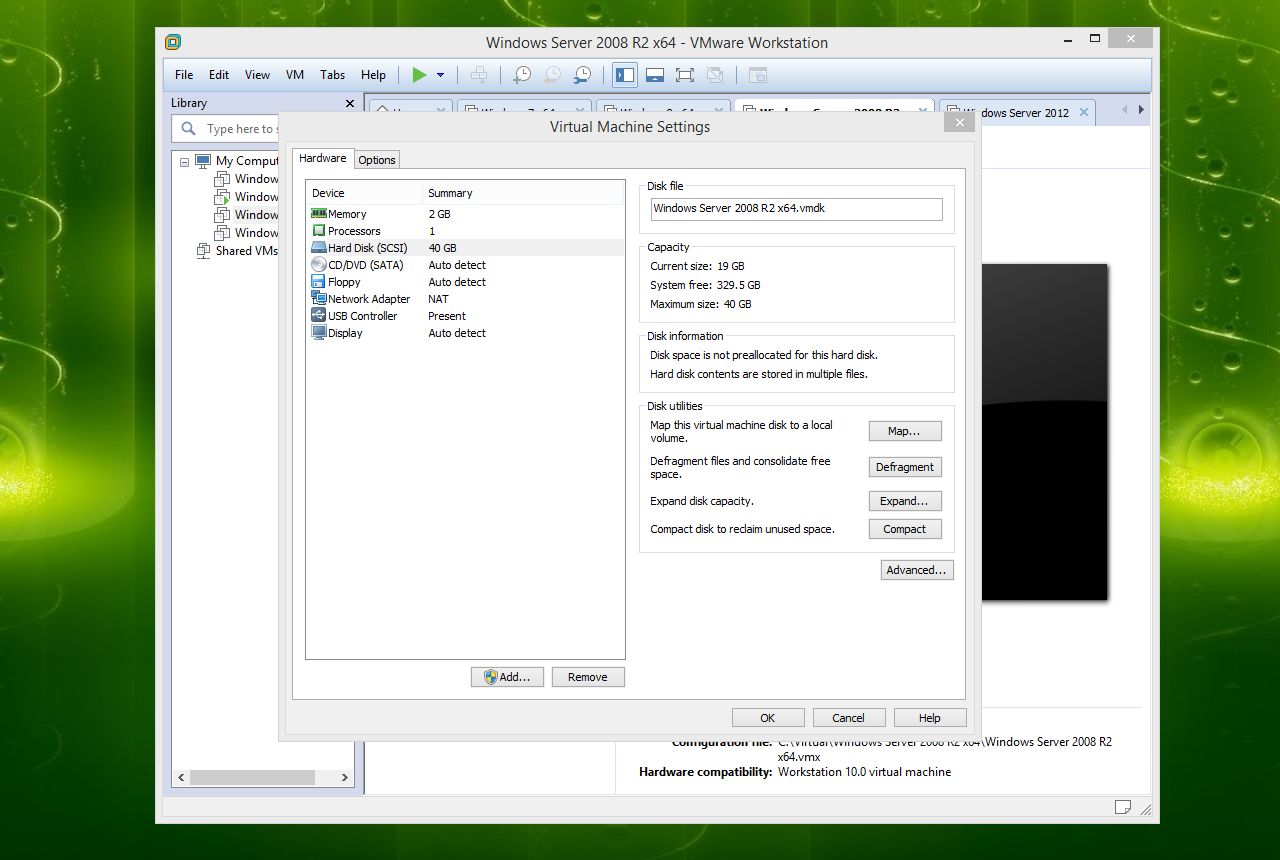Click the green Power On play icon
Viewport: 1280px width, 860px height.
419,75
